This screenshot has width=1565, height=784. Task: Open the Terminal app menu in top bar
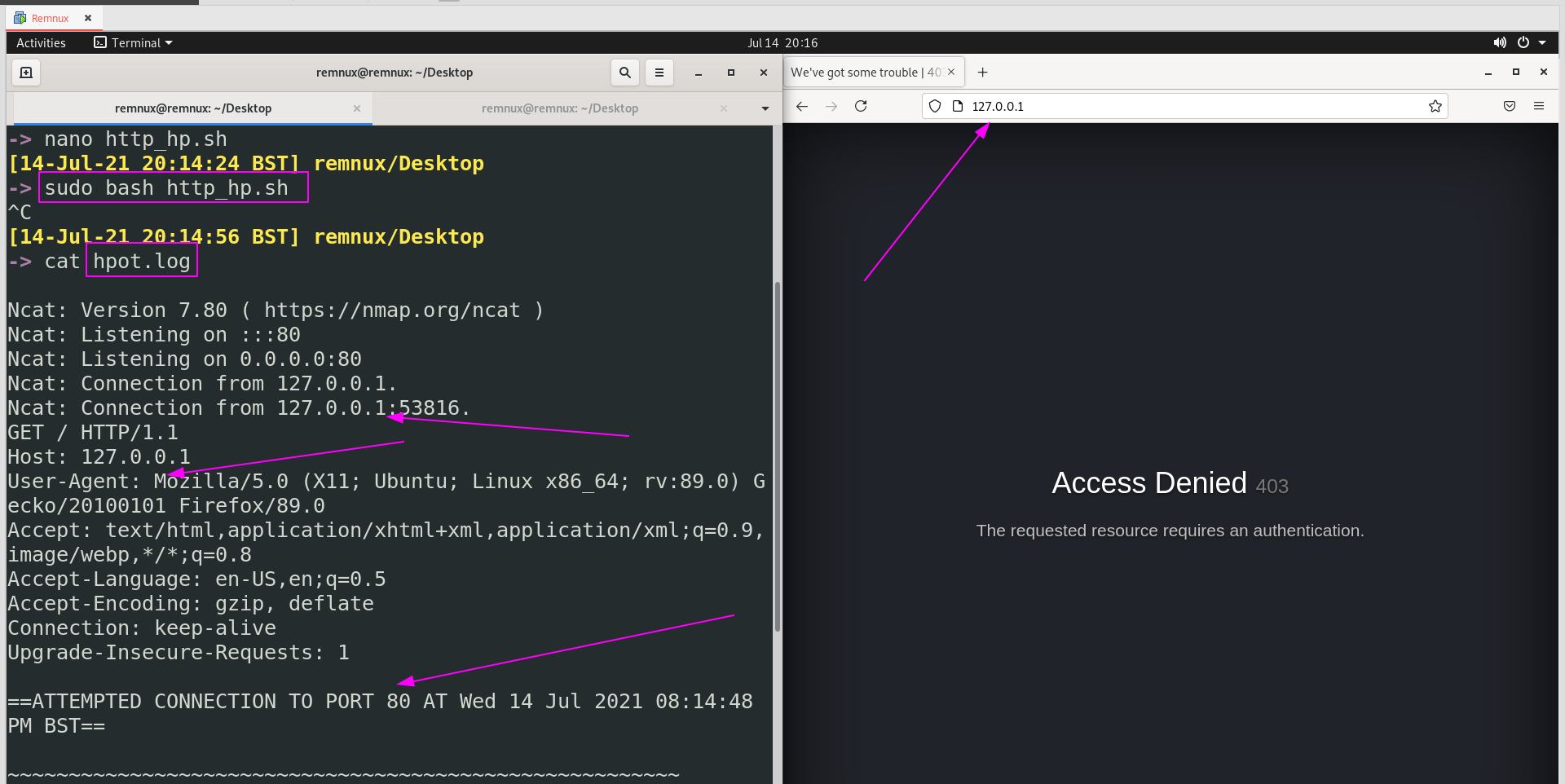click(133, 42)
